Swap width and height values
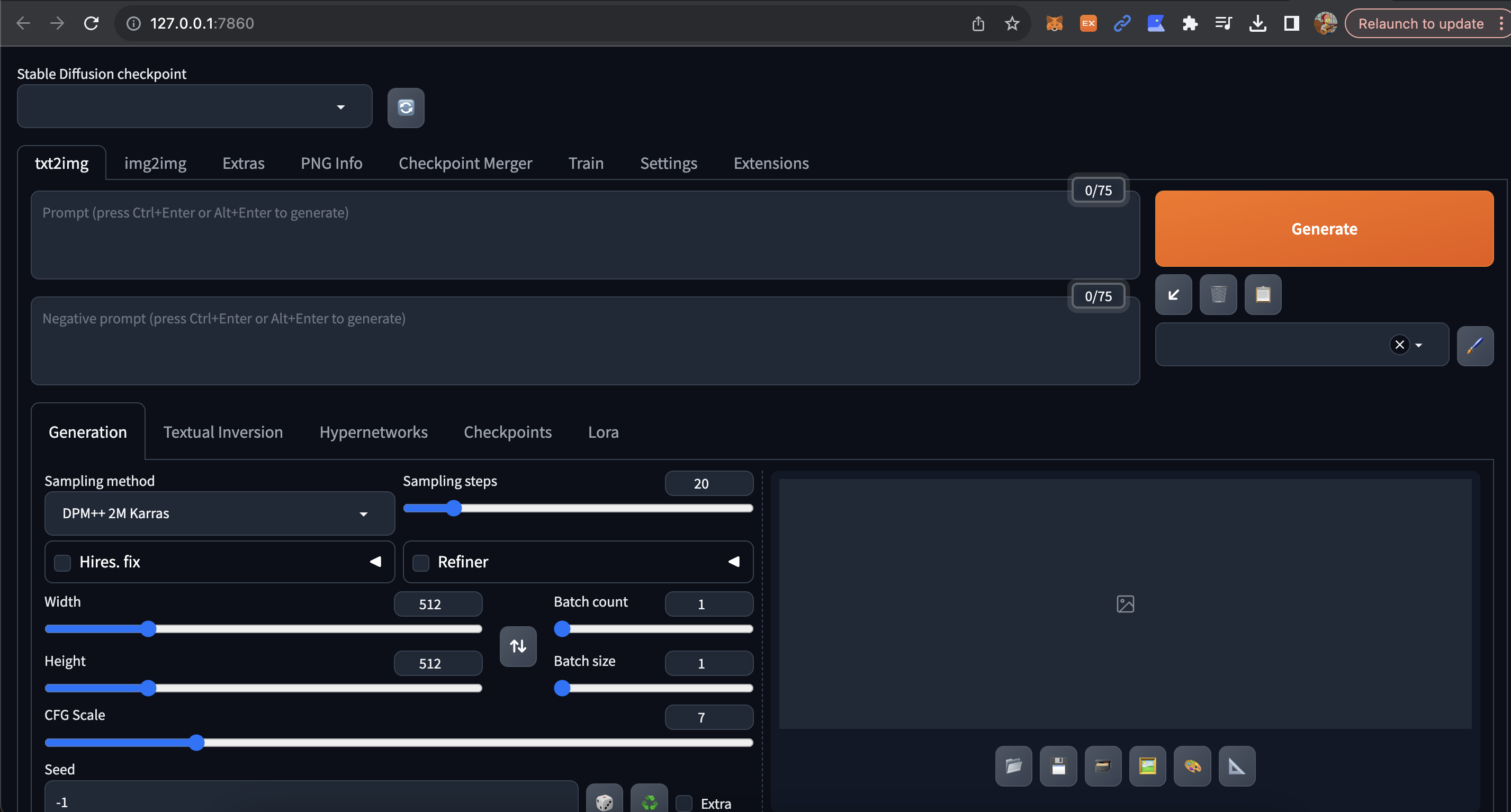The width and height of the screenshot is (1511, 812). [518, 646]
